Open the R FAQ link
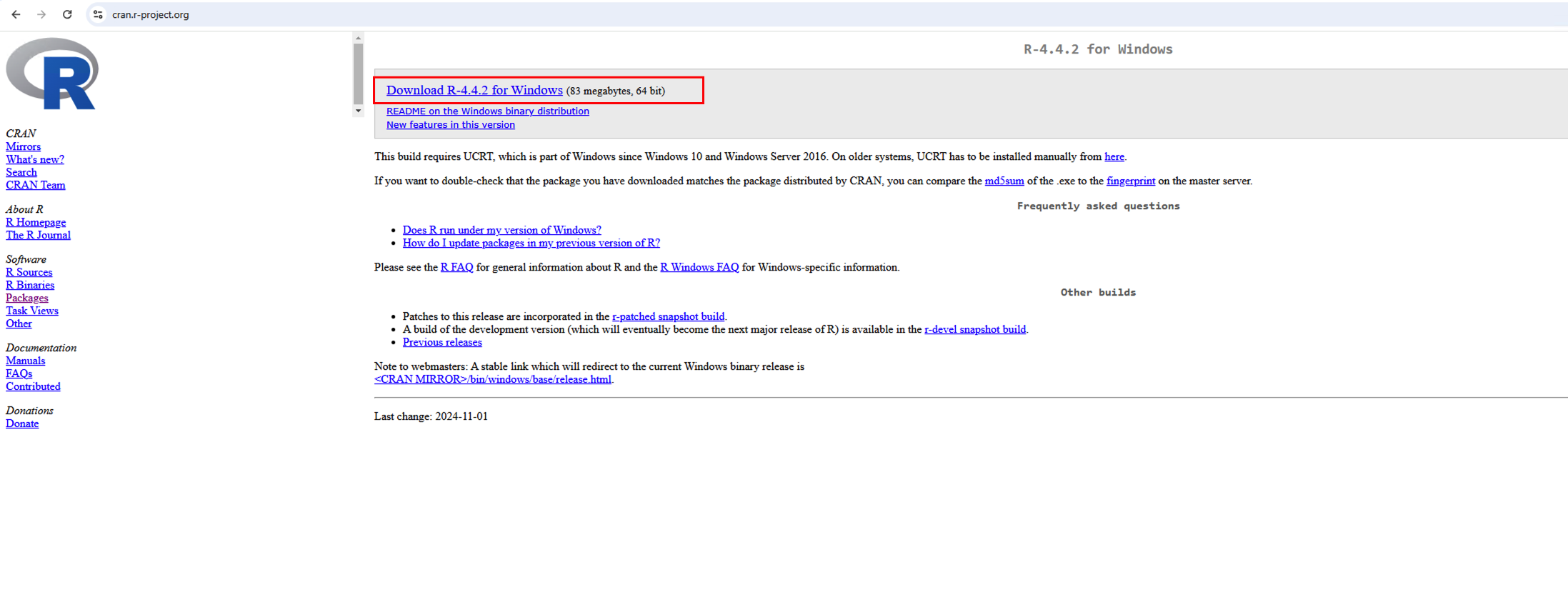The image size is (1568, 602). [x=457, y=267]
